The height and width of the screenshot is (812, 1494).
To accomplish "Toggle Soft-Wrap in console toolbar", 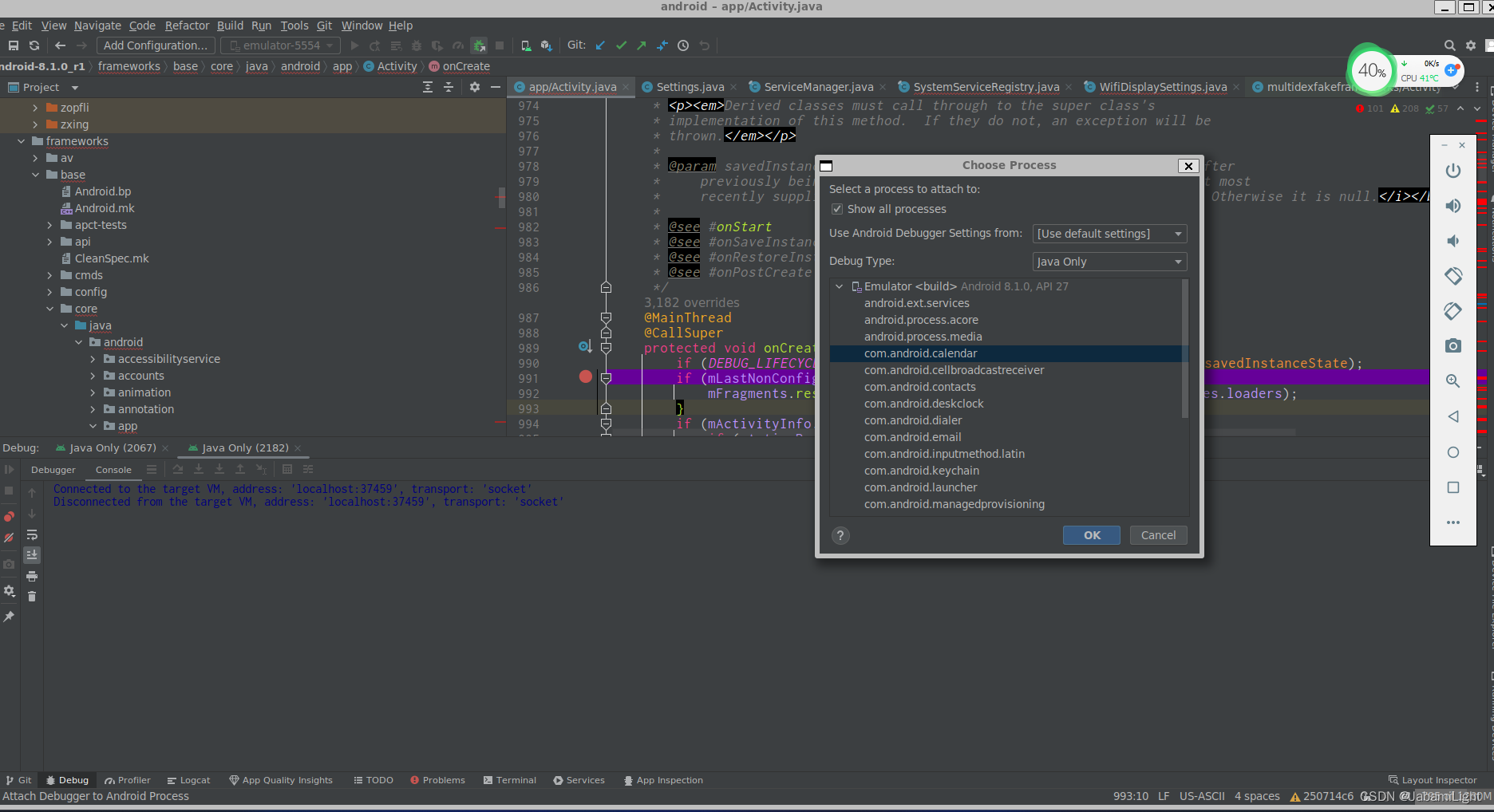I will 32,534.
